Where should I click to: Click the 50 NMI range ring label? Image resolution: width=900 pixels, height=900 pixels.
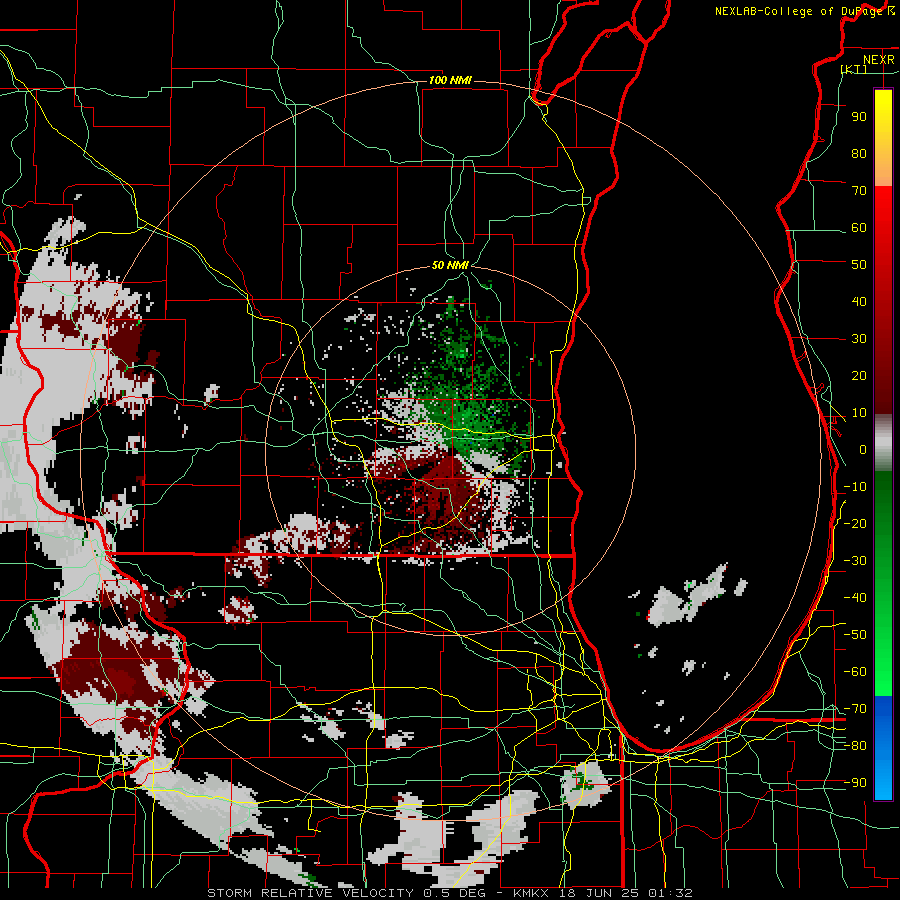coord(450,265)
